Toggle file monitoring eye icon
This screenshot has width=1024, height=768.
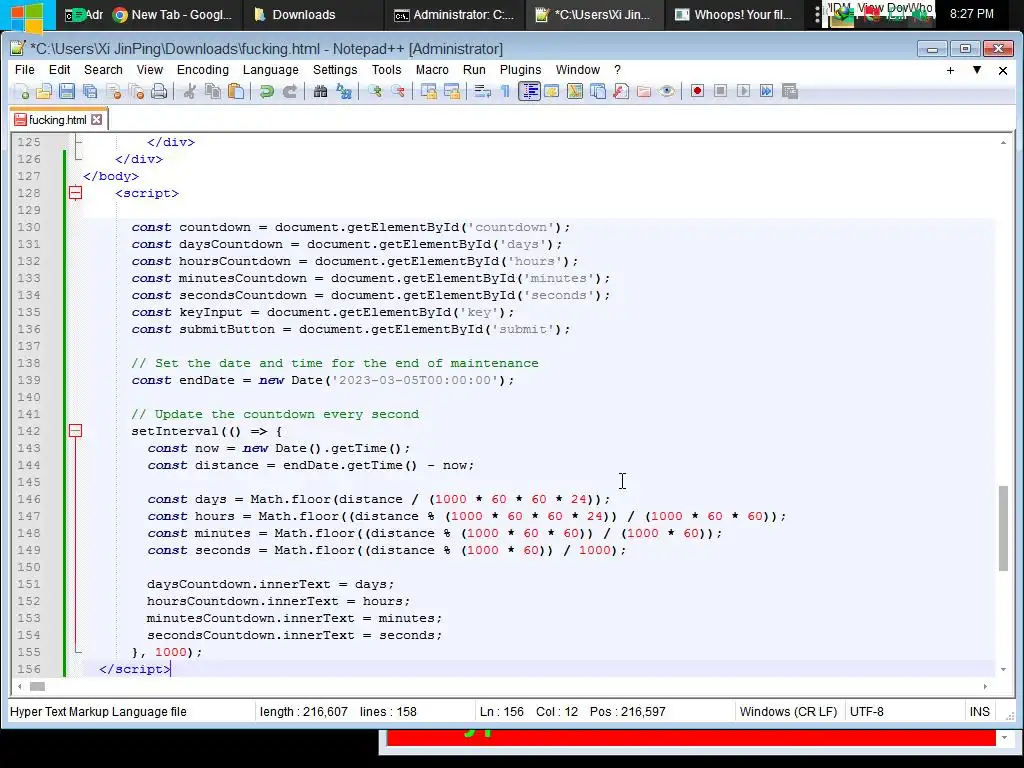click(x=667, y=91)
